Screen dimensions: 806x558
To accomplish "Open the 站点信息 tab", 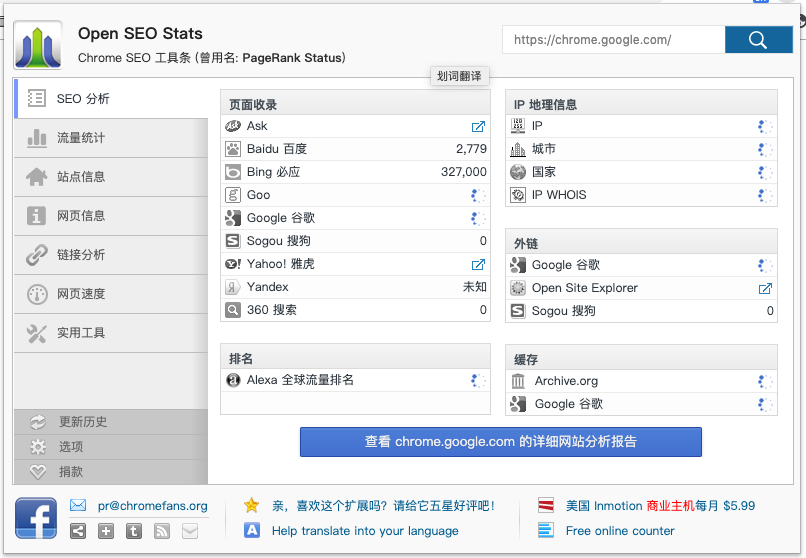I will pyautogui.click(x=111, y=177).
